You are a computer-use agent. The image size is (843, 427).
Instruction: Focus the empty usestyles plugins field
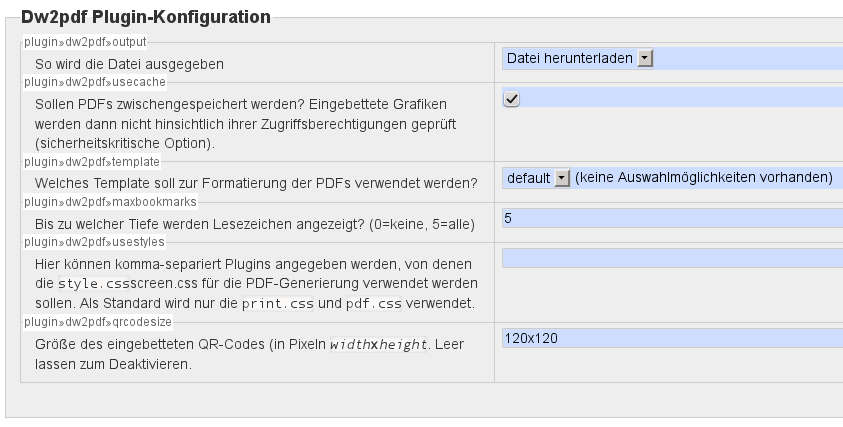tap(670, 258)
